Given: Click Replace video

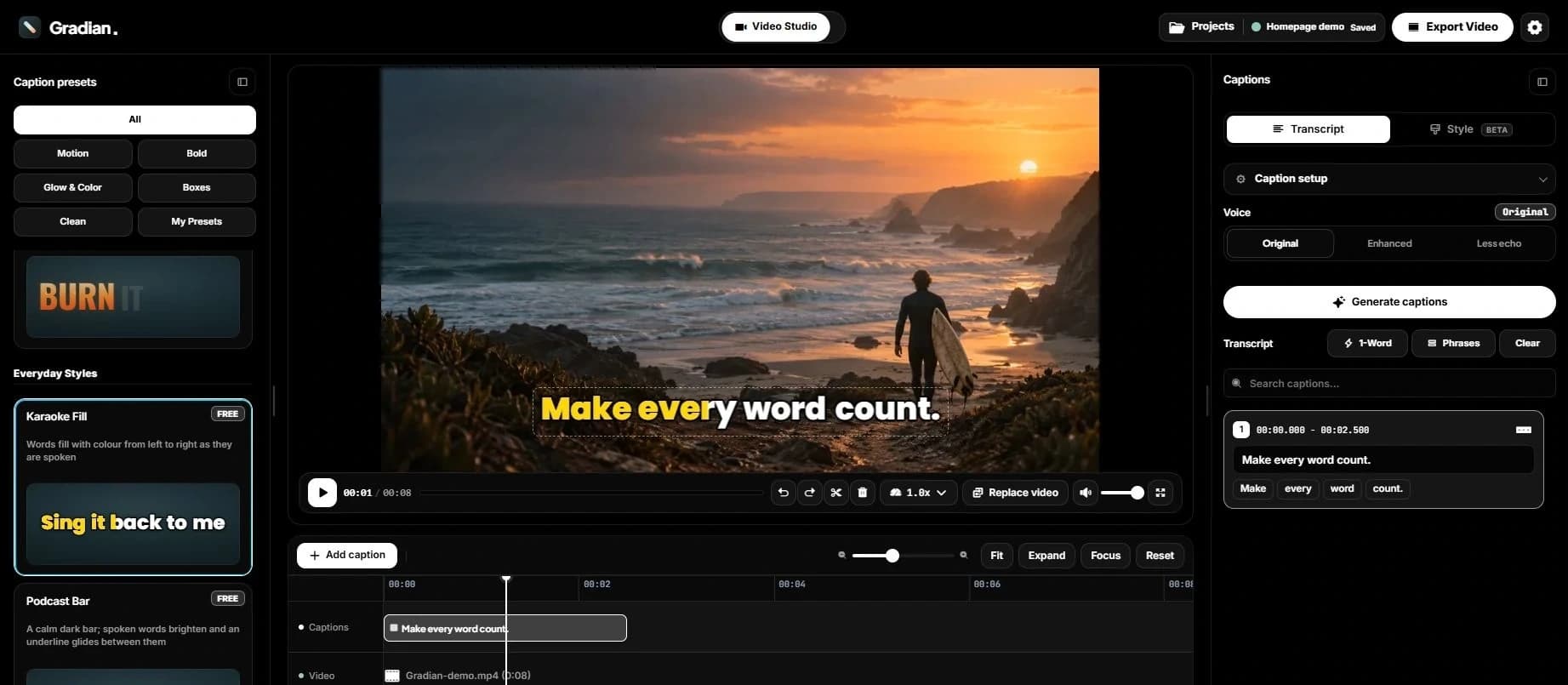Looking at the screenshot, I should (1015, 493).
